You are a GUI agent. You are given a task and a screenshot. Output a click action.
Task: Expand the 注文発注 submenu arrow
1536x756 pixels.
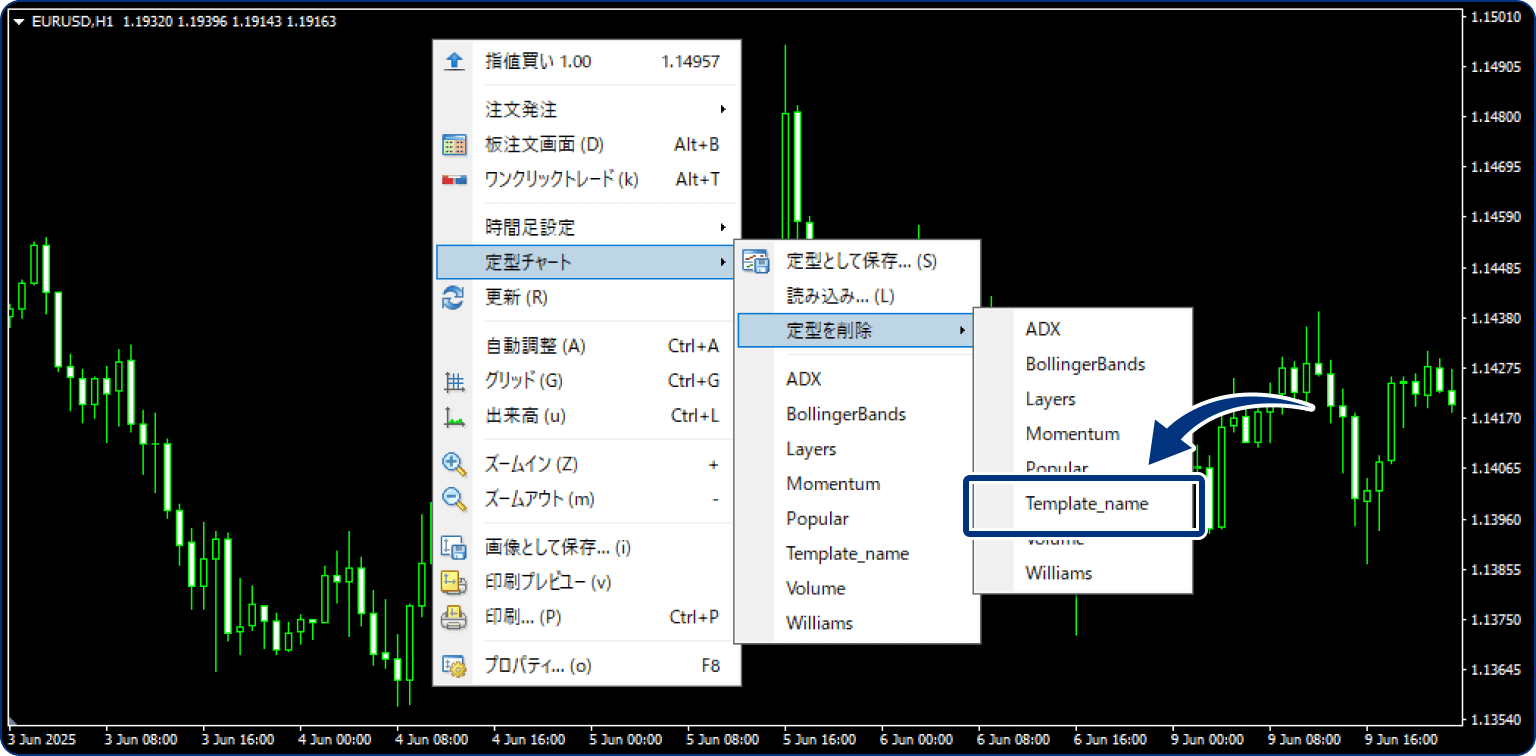click(x=722, y=109)
